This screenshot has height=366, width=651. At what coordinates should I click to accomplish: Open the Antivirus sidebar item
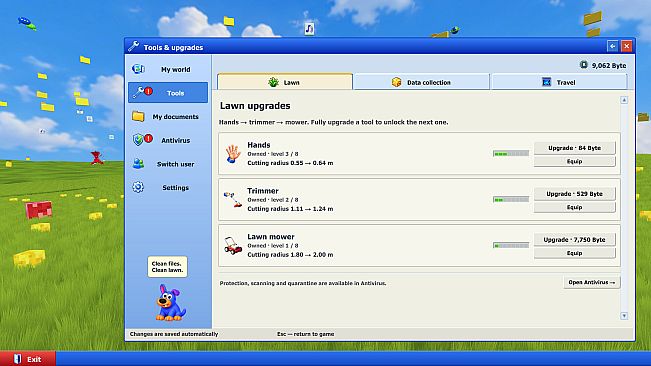[x=168, y=140]
